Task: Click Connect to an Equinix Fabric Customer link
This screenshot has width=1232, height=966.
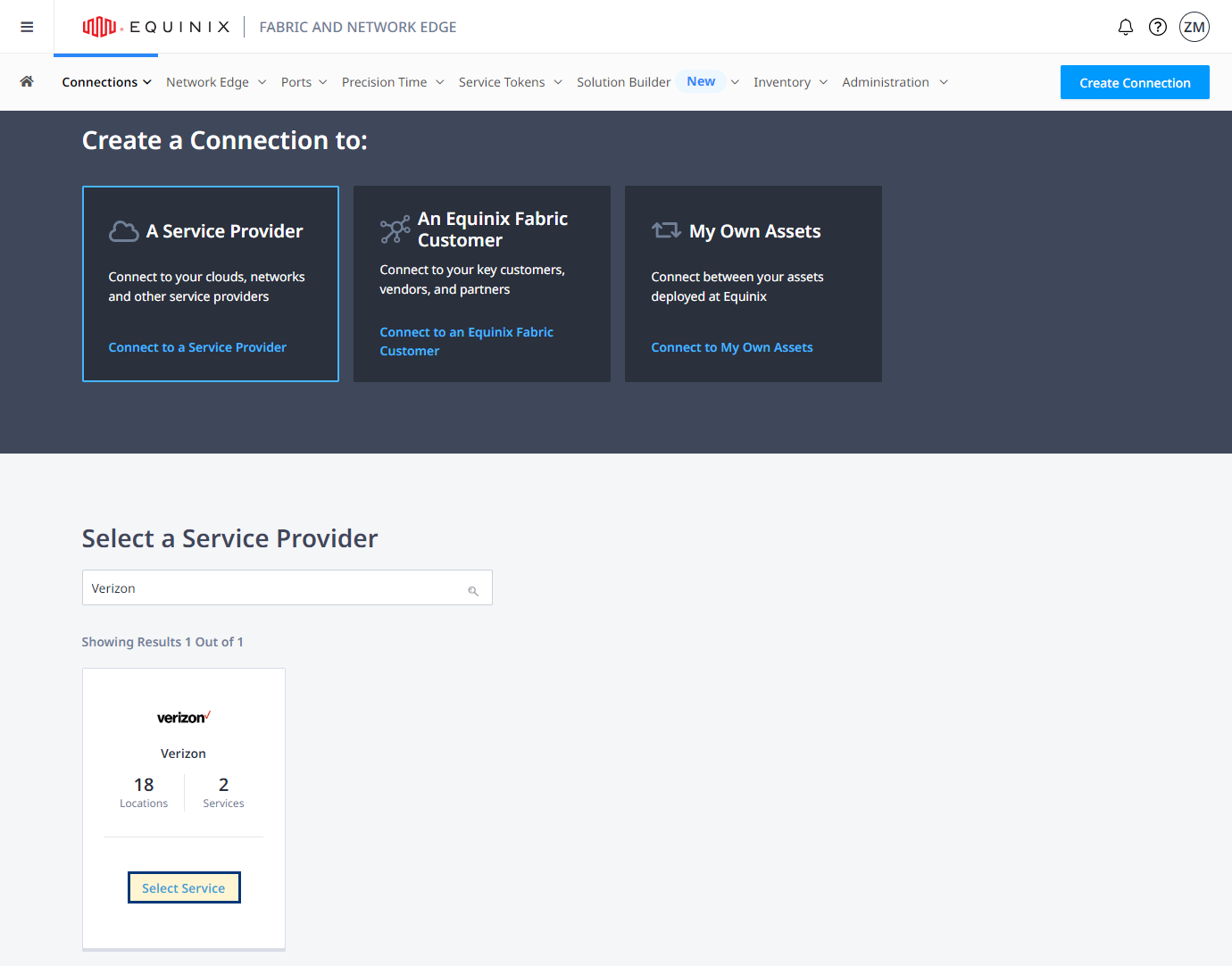Action: (x=466, y=341)
